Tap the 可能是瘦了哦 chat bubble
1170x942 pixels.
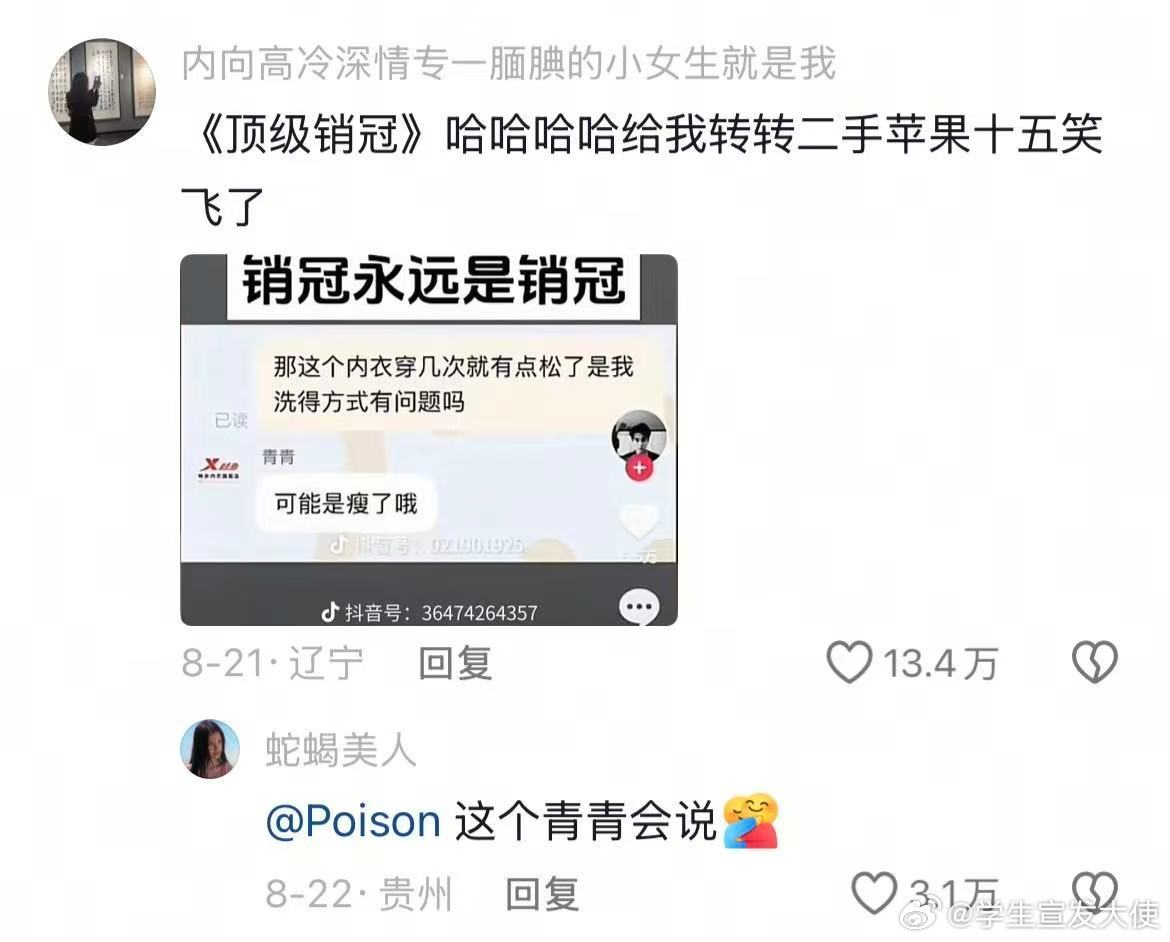click(345, 504)
